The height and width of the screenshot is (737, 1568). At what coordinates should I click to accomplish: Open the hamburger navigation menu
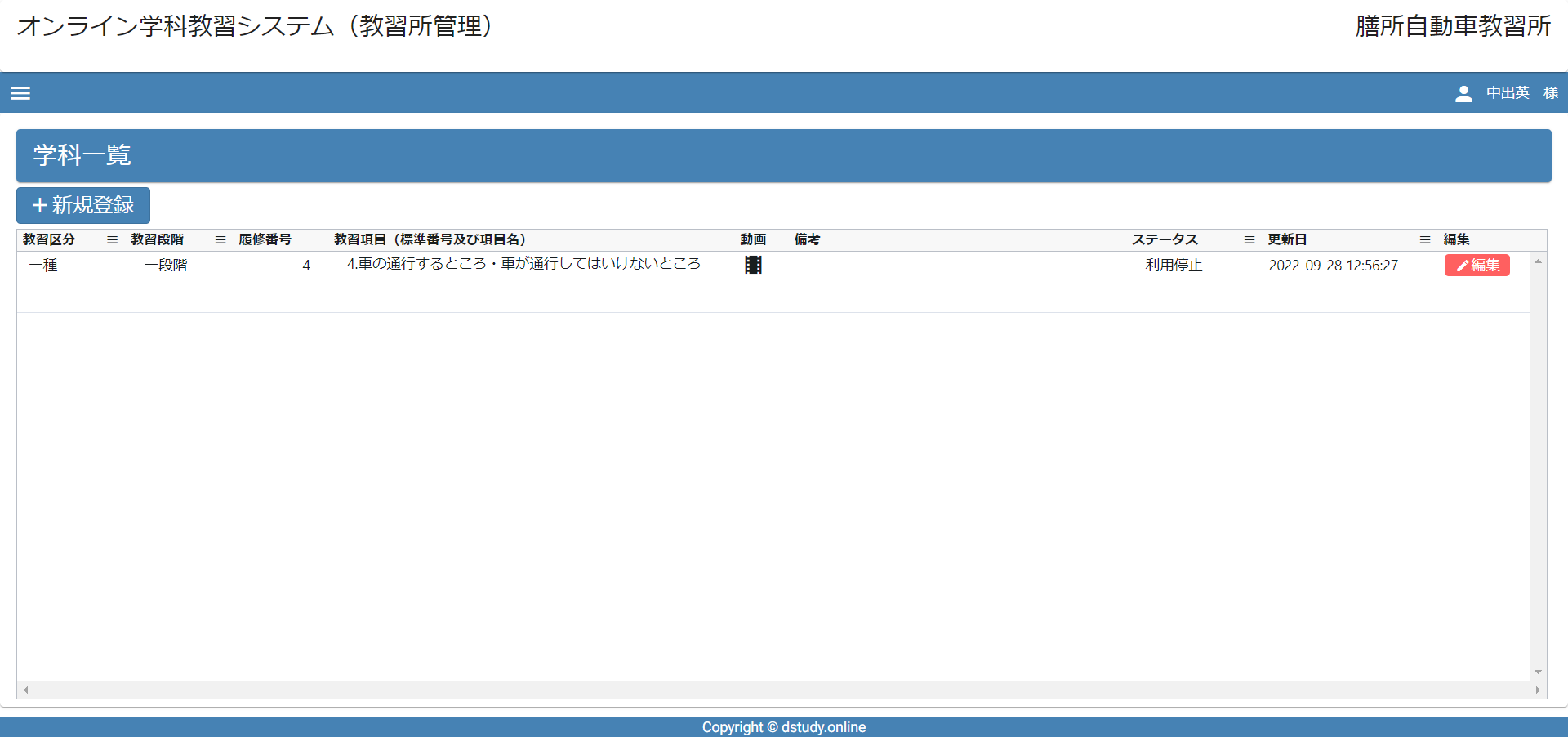[20, 93]
